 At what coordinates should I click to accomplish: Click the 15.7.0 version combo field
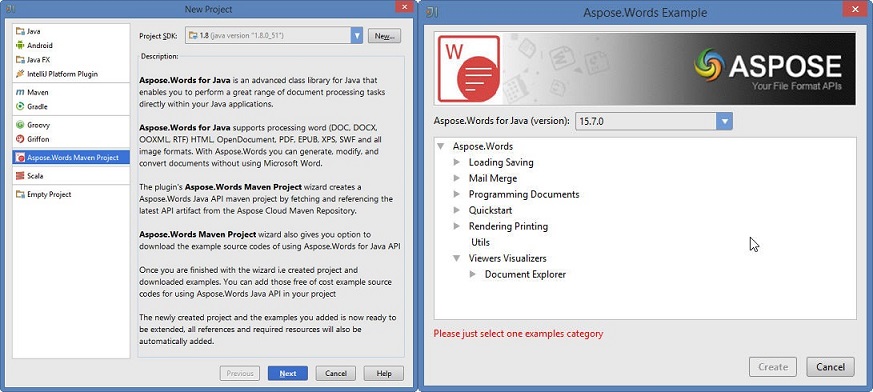(654, 121)
